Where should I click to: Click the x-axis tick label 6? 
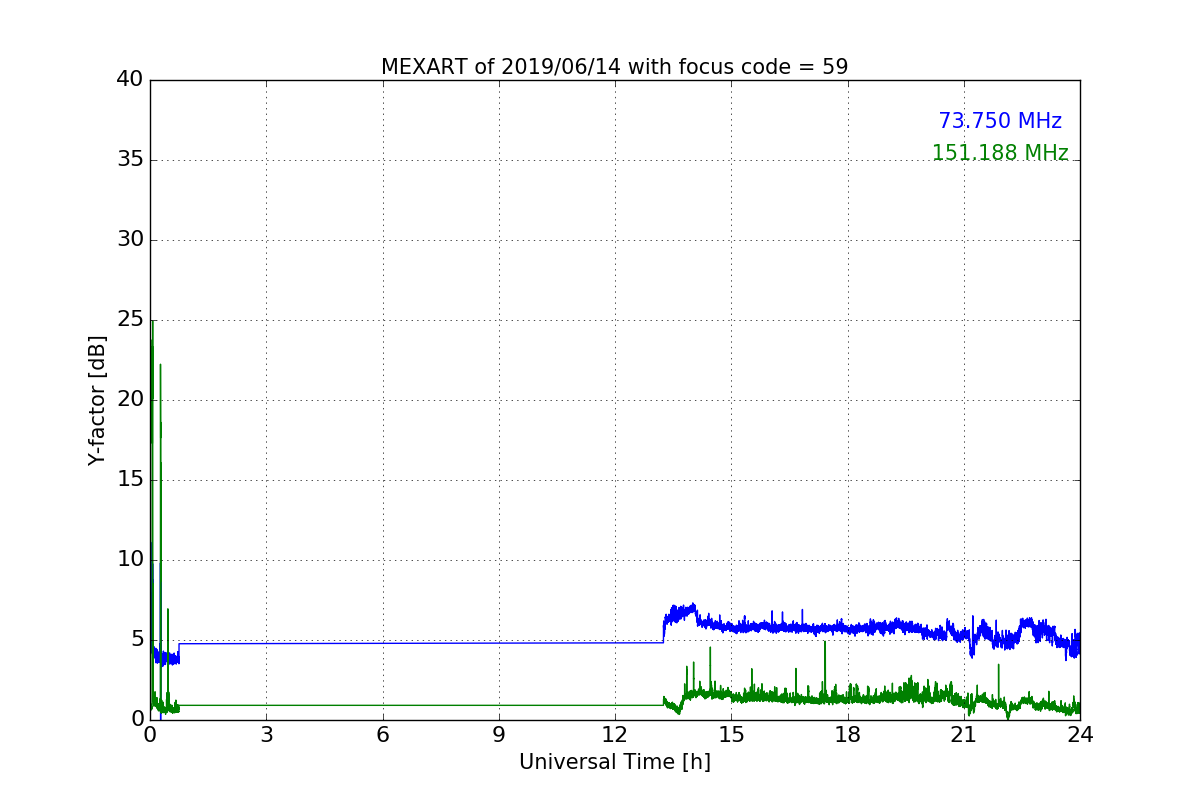[382, 735]
